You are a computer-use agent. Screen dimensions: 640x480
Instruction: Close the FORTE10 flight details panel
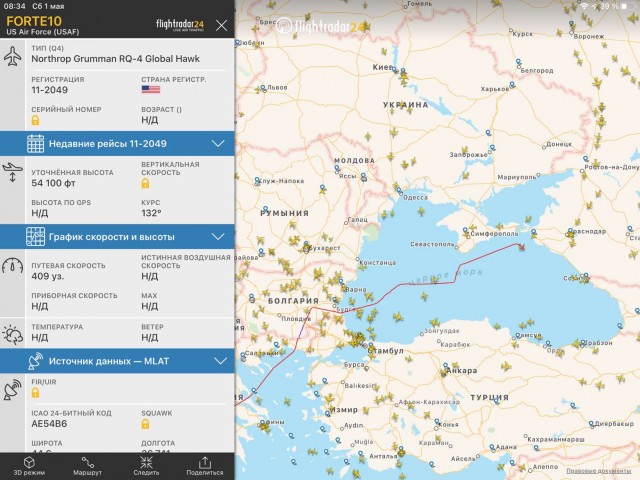coord(222,26)
